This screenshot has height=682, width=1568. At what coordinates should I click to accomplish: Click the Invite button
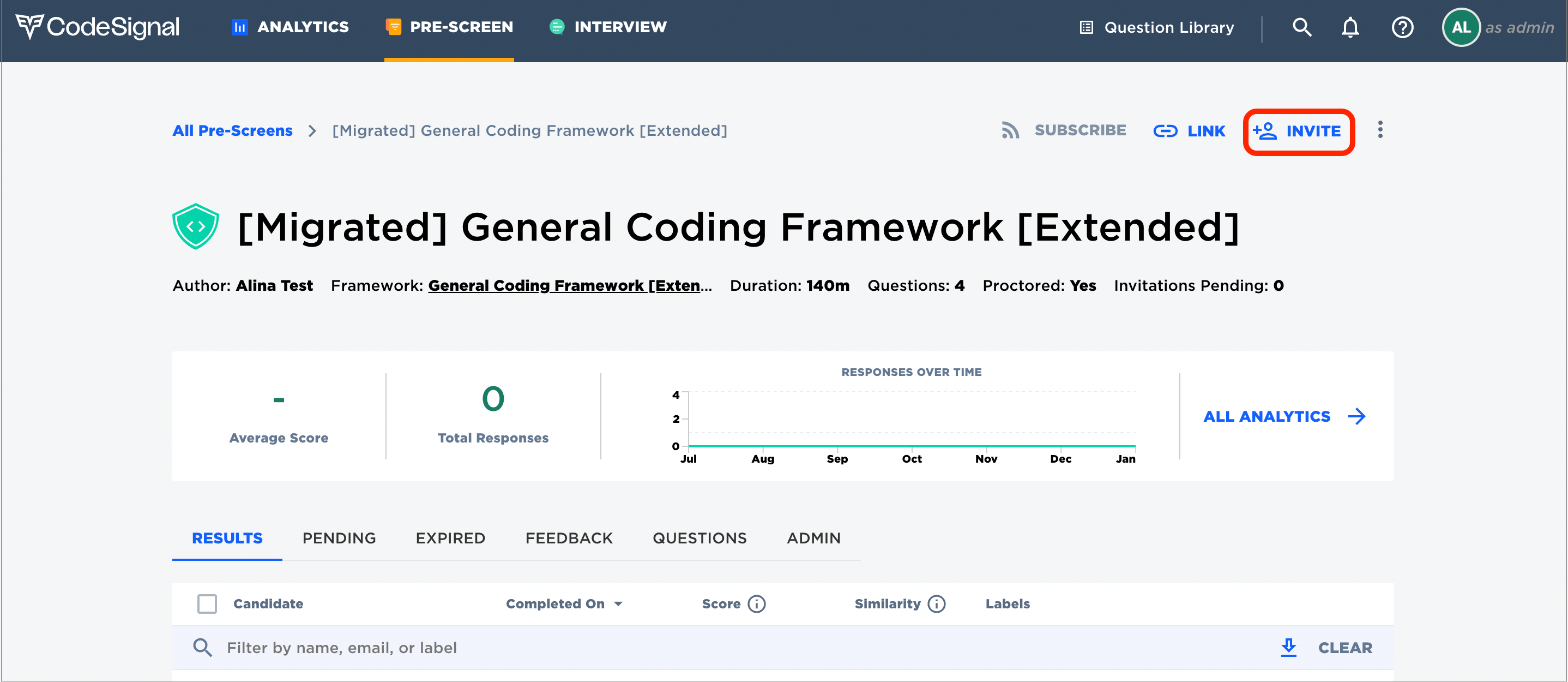click(x=1298, y=131)
